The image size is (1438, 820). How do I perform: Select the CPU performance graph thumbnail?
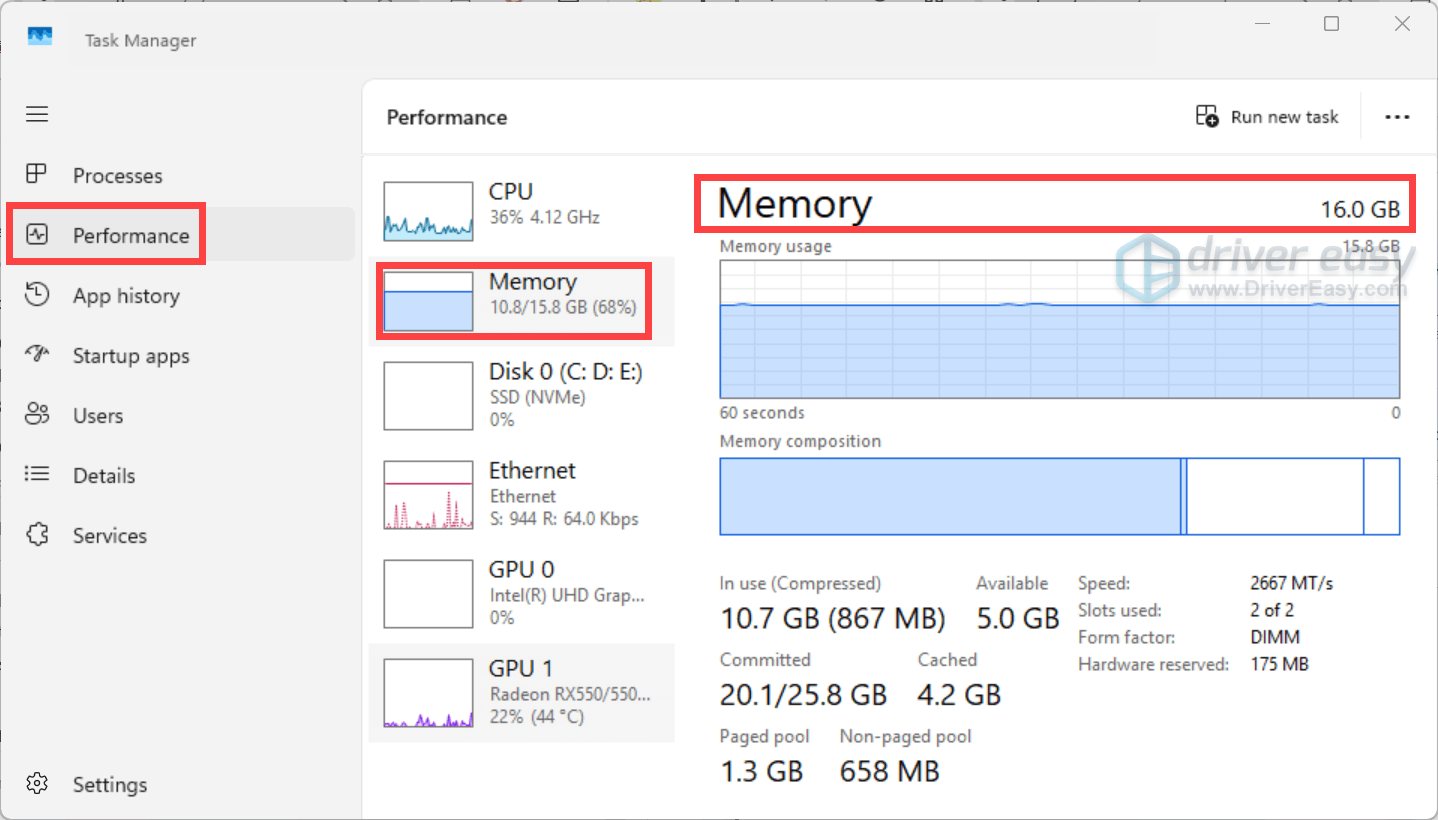point(428,211)
